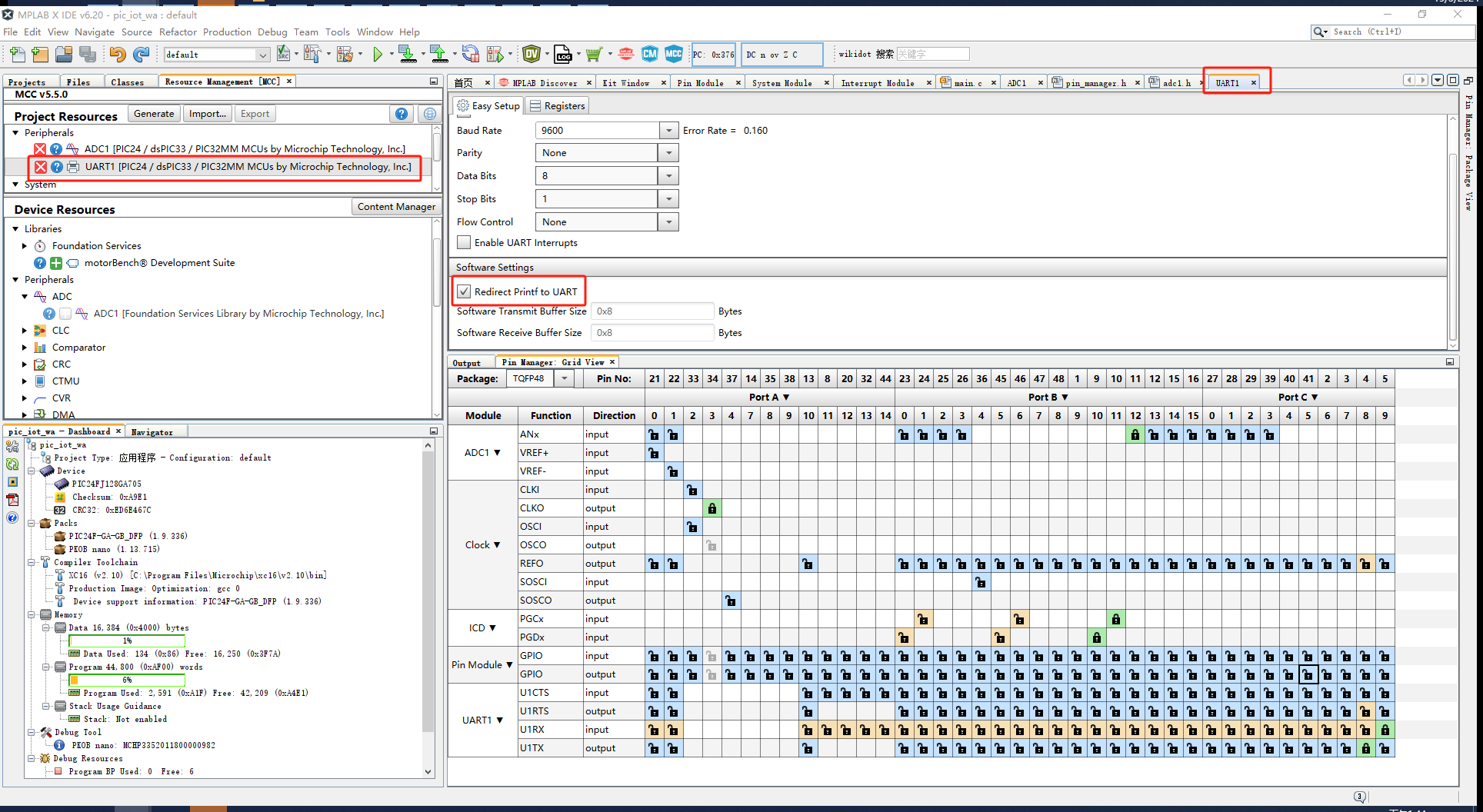Unlock green U1TX lock on pin 4

pyautogui.click(x=1366, y=748)
